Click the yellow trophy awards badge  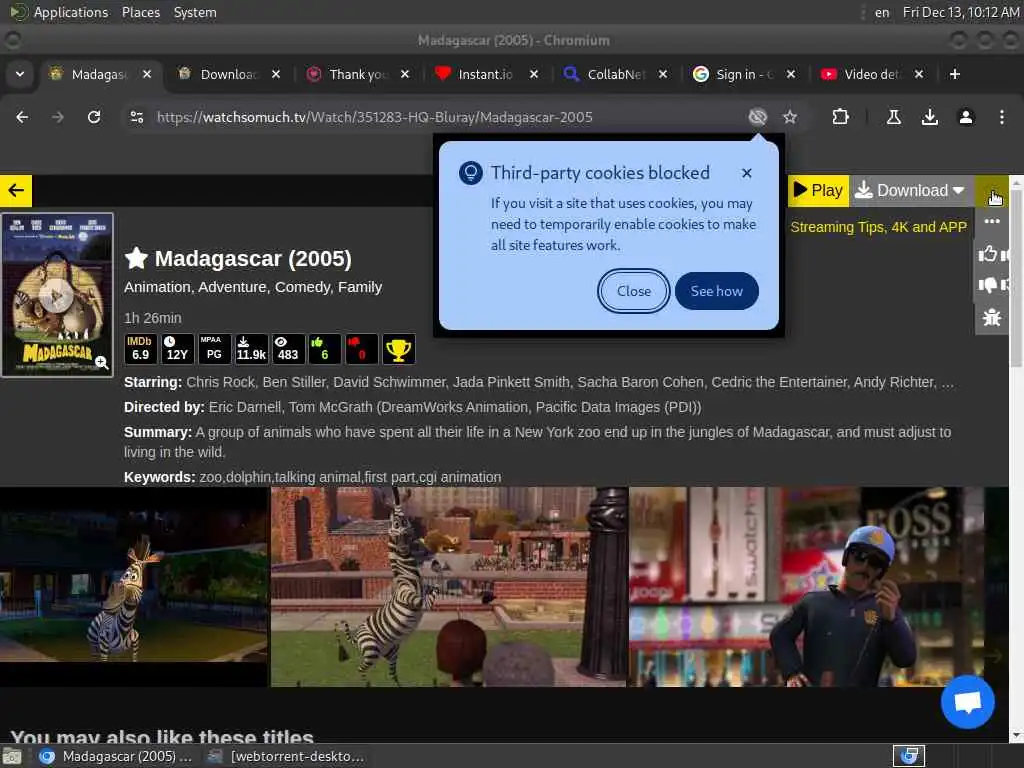[x=398, y=349]
